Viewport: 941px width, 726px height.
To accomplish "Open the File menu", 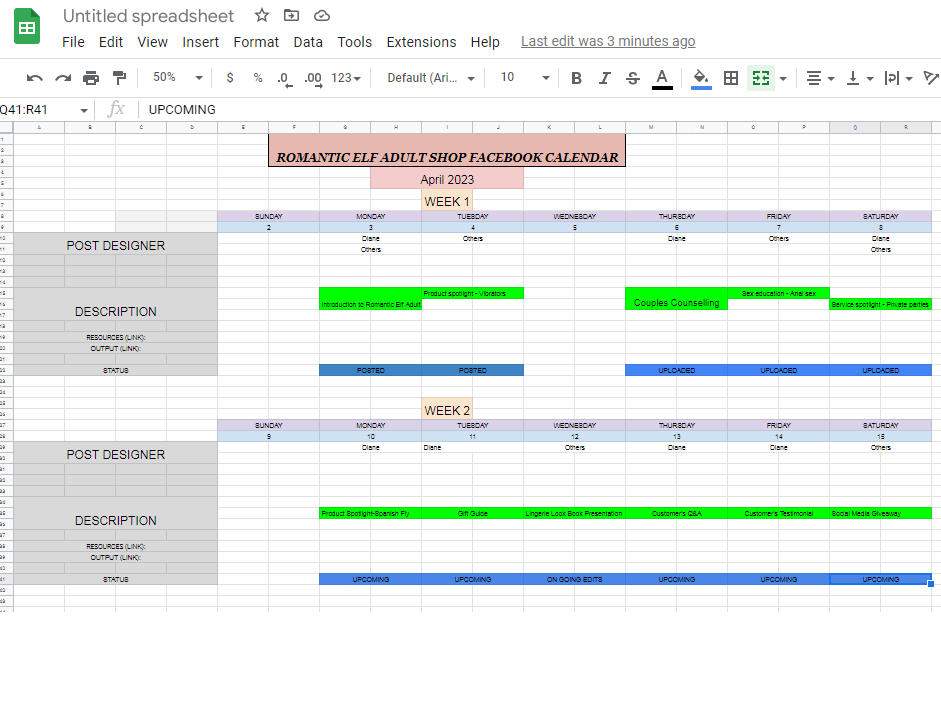I will pyautogui.click(x=73, y=42).
